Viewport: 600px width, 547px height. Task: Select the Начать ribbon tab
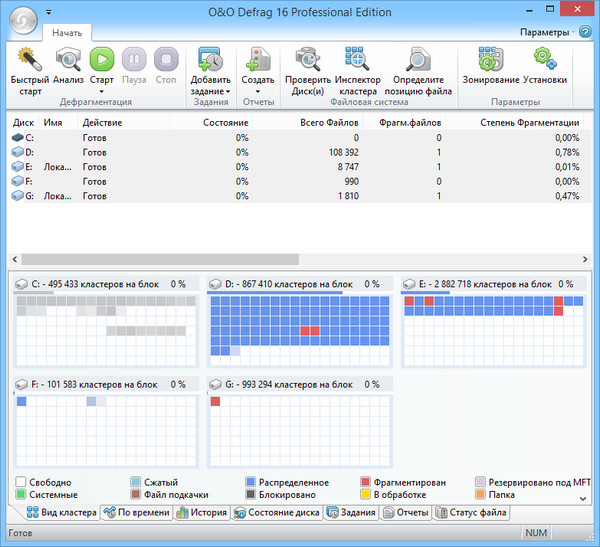pos(68,34)
